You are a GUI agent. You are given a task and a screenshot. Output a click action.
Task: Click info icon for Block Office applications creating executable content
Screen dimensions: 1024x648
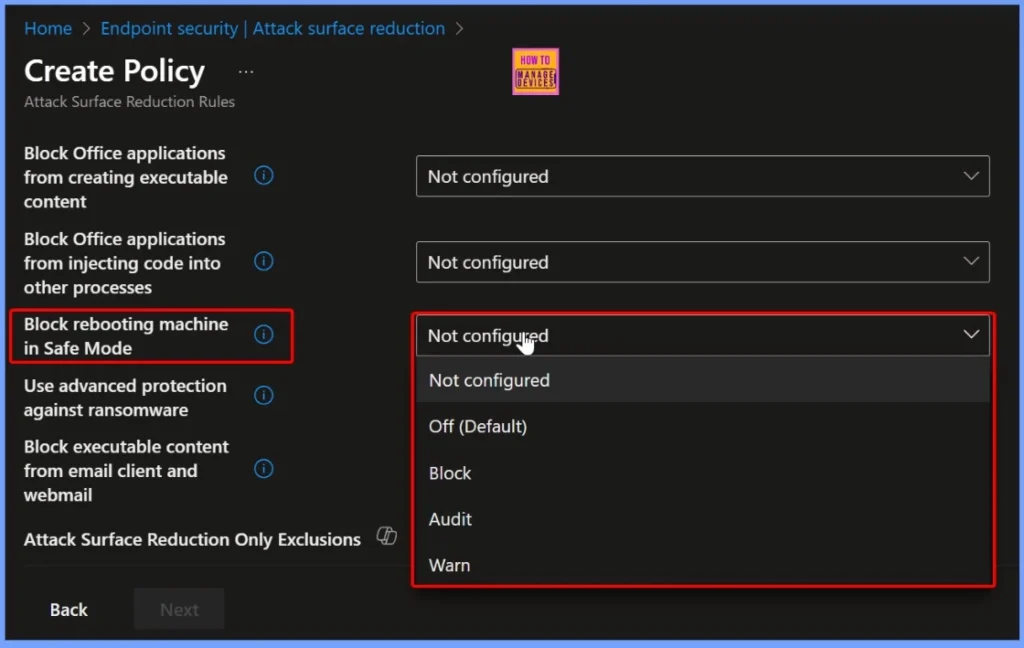[x=263, y=175]
